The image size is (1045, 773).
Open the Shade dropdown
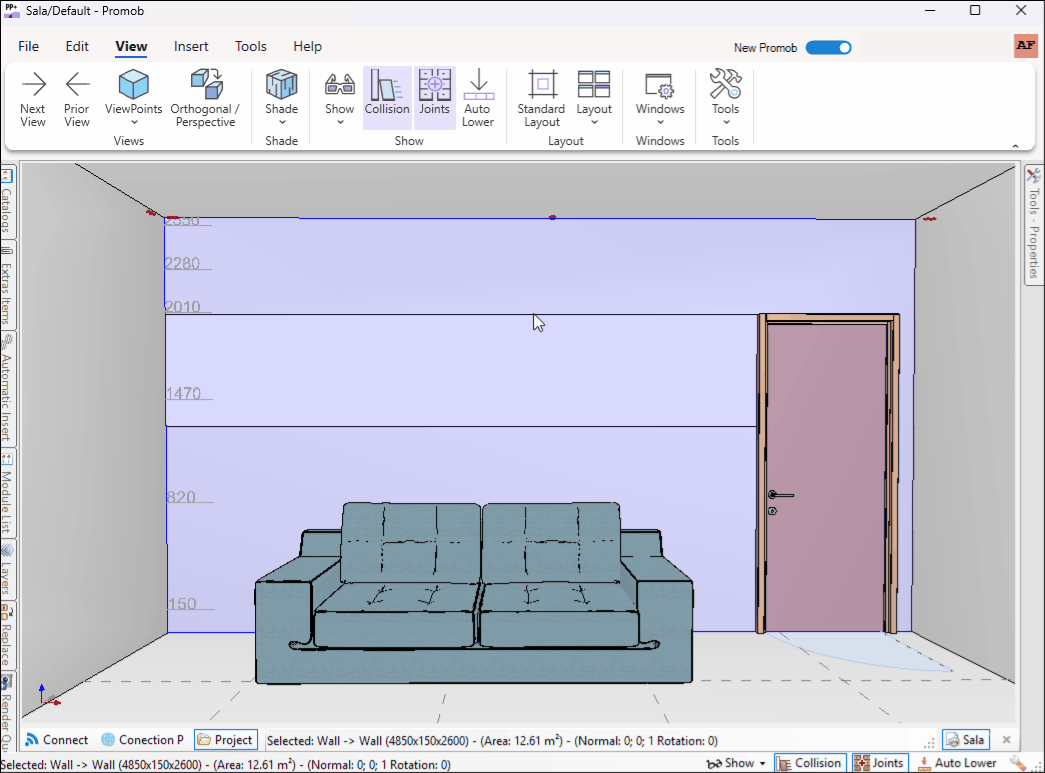pos(281,122)
